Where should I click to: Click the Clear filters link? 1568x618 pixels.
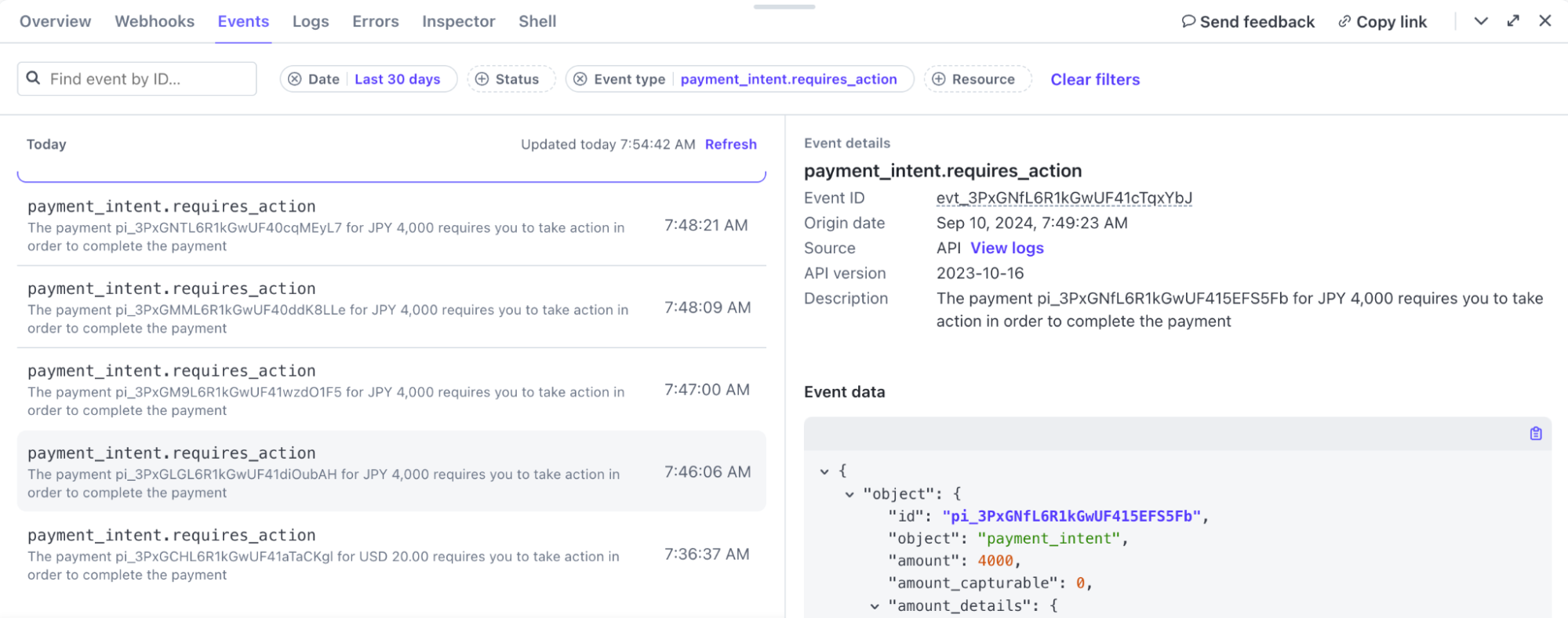point(1095,79)
